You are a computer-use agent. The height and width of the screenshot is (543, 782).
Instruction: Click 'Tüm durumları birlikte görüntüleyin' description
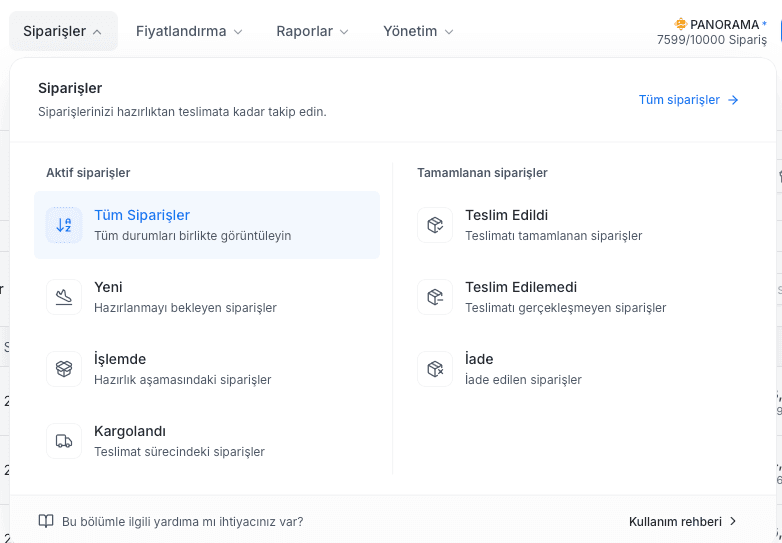point(193,236)
